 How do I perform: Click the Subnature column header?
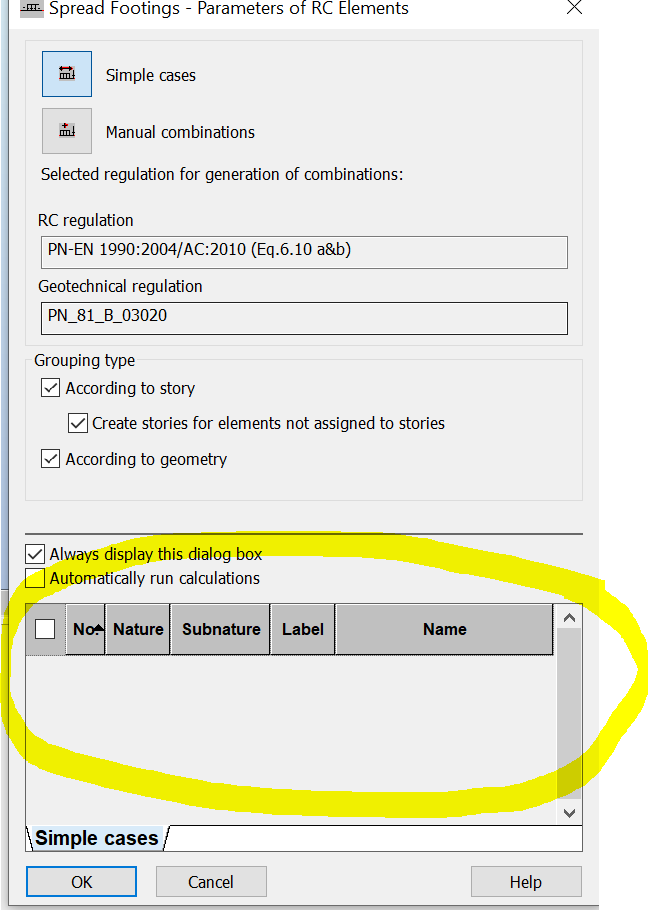point(220,629)
